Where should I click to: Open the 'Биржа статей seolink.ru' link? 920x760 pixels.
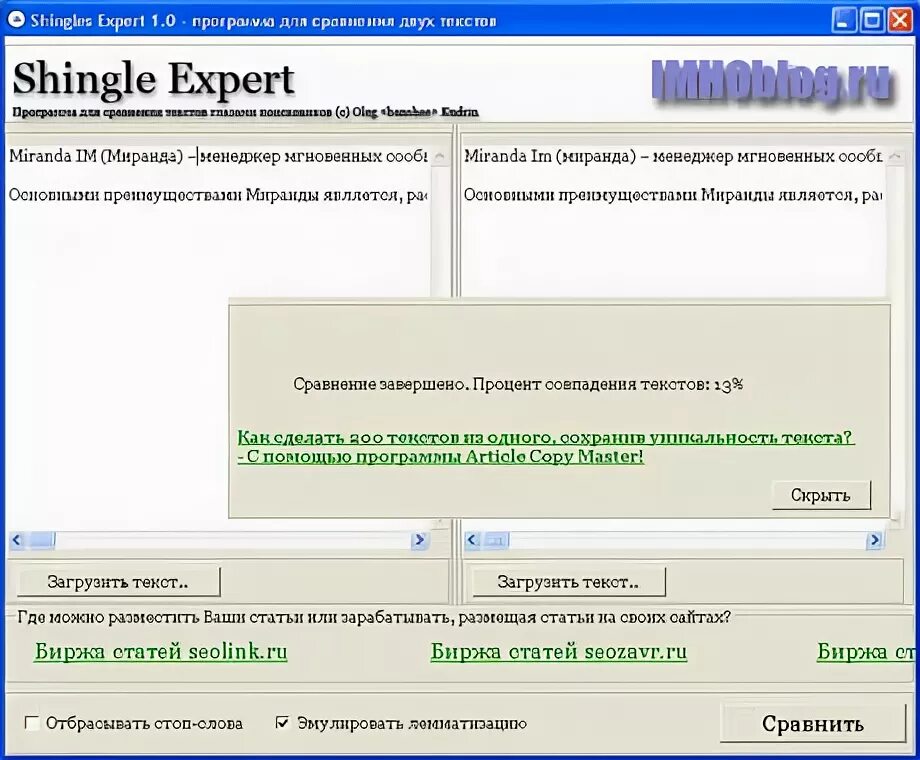pos(161,651)
